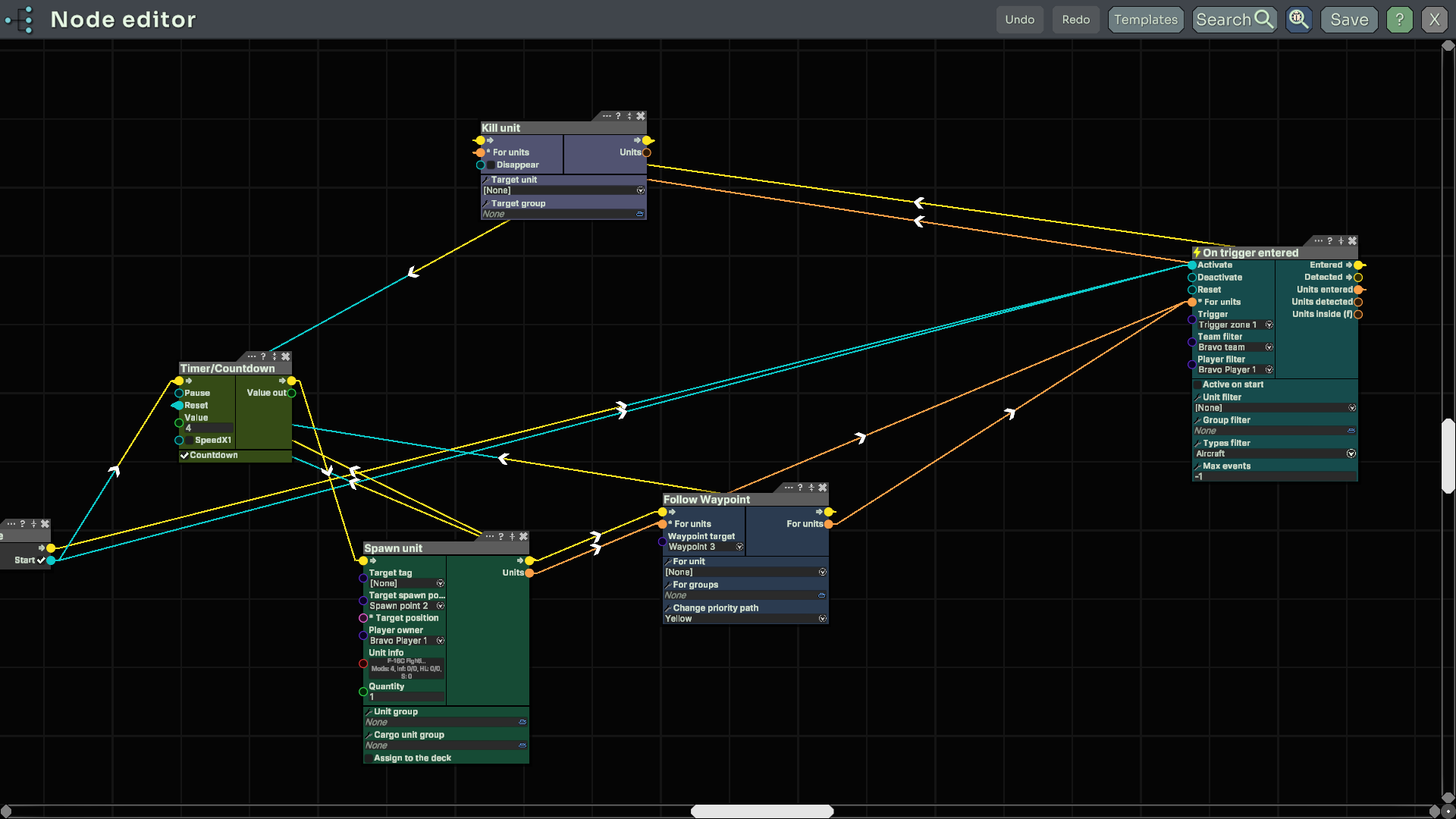Enable the Active on start checkbox
The width and height of the screenshot is (1456, 819).
click(x=1198, y=384)
